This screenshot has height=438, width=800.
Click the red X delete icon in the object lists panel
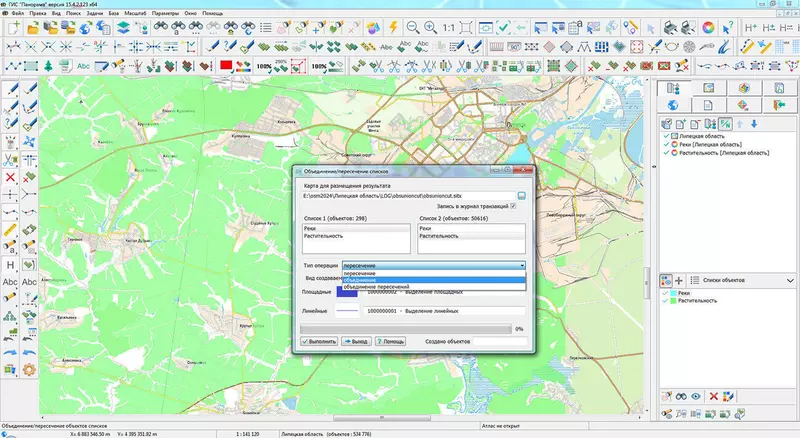(x=713, y=397)
